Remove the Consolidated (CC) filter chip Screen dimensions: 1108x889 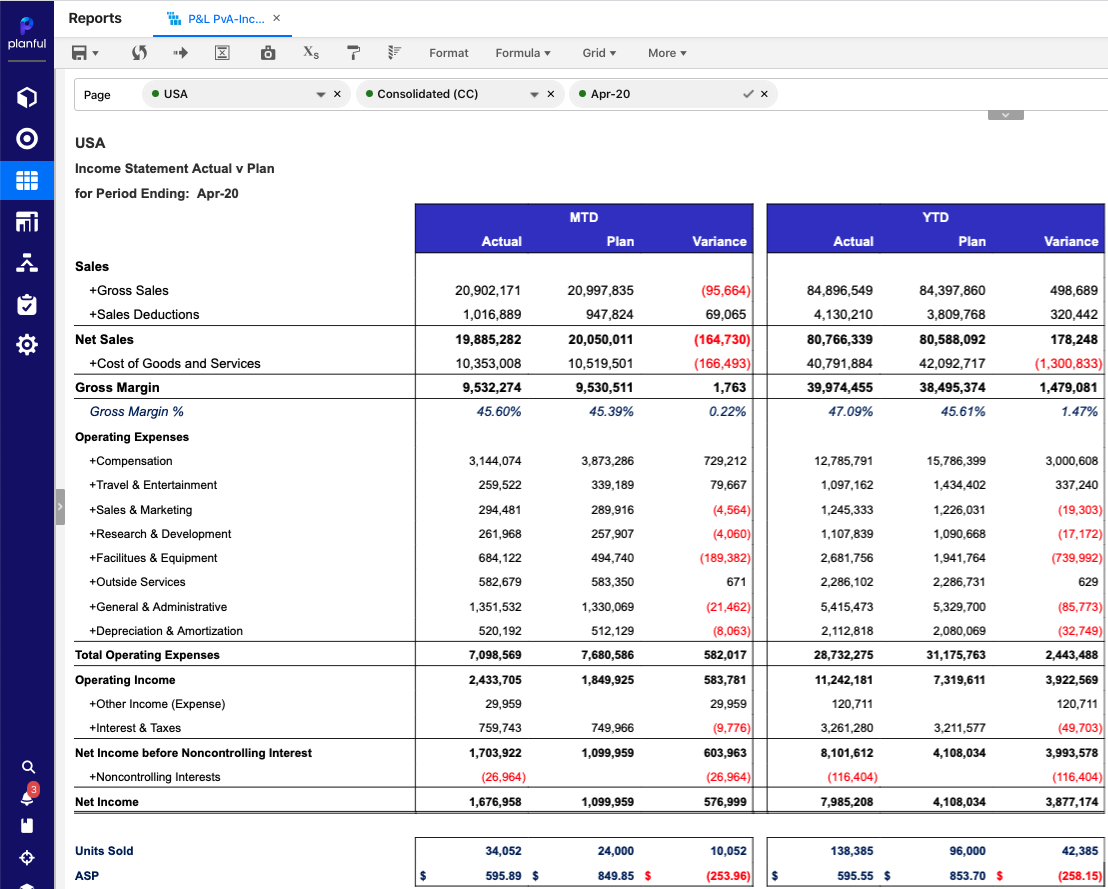click(x=550, y=94)
